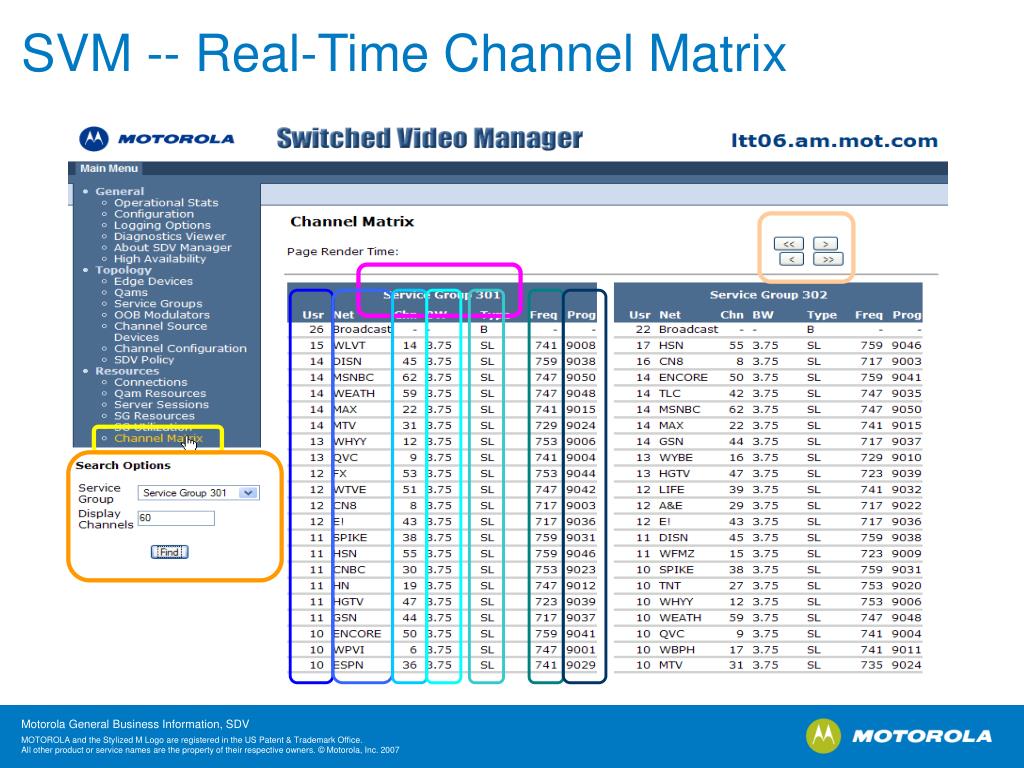Go to next page with the > button
Screen dimensions: 1024x768
tap(825, 244)
